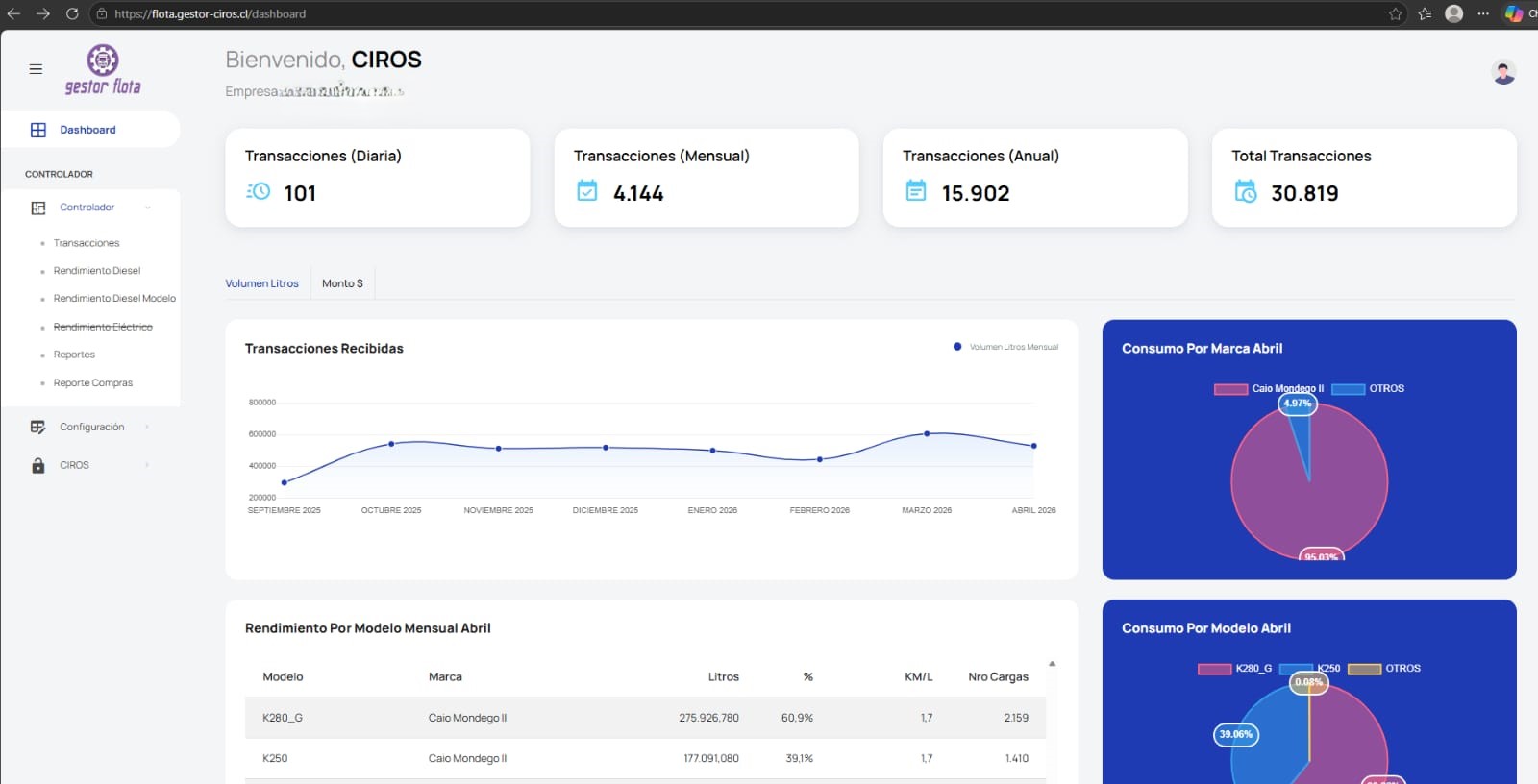
Task: Open the browser settings and more menu
Action: coord(1483,13)
